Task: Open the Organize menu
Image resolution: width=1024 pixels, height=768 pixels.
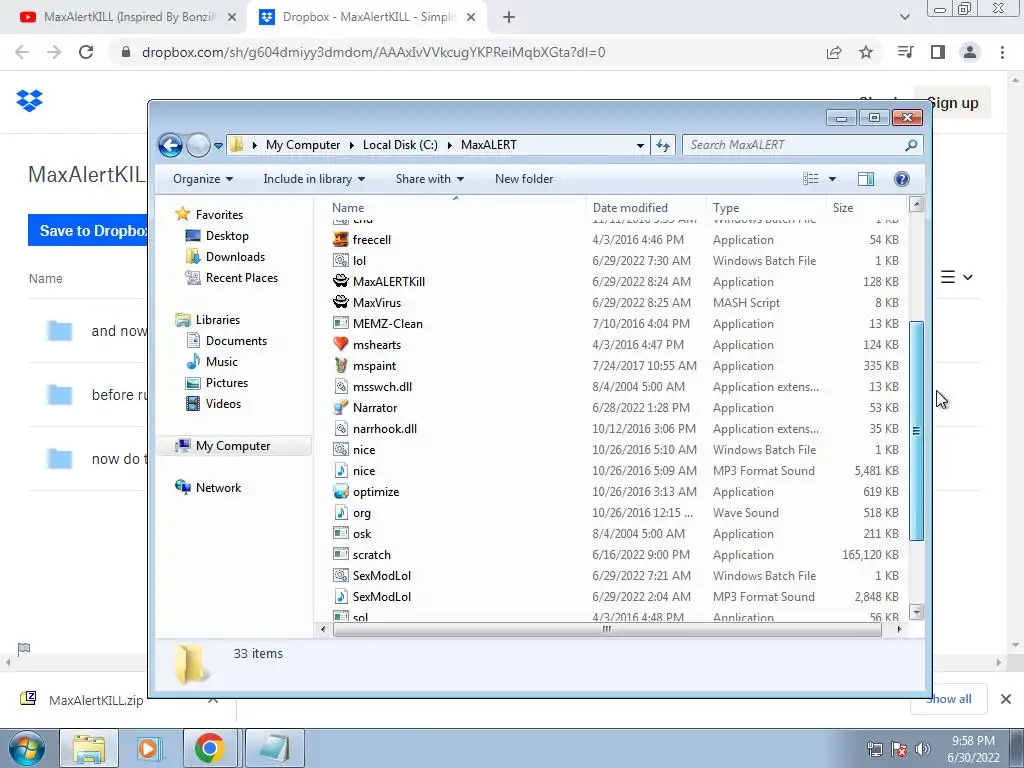Action: [x=203, y=179]
